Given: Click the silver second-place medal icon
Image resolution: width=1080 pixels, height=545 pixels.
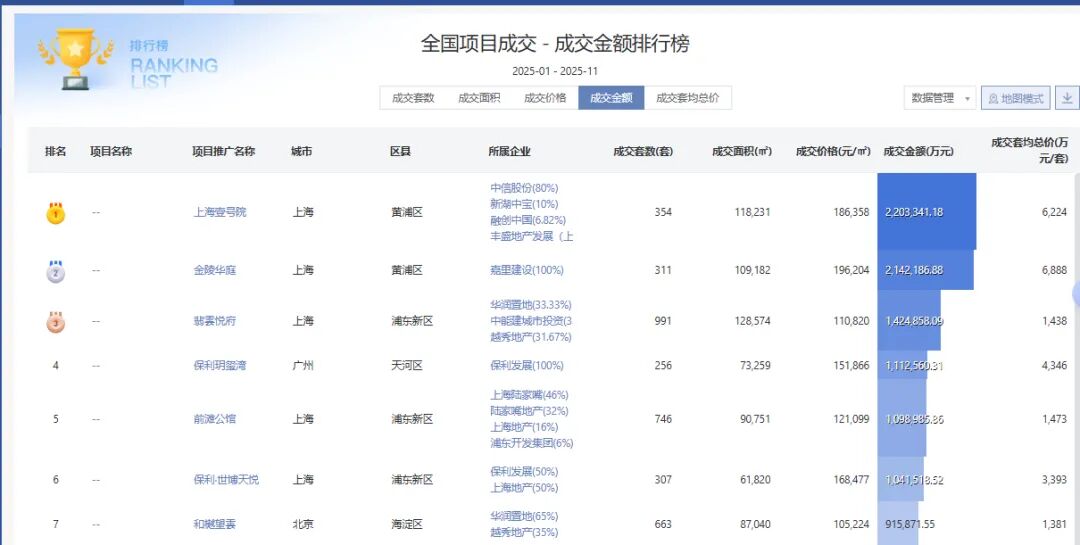Looking at the screenshot, I should click(x=56, y=271).
